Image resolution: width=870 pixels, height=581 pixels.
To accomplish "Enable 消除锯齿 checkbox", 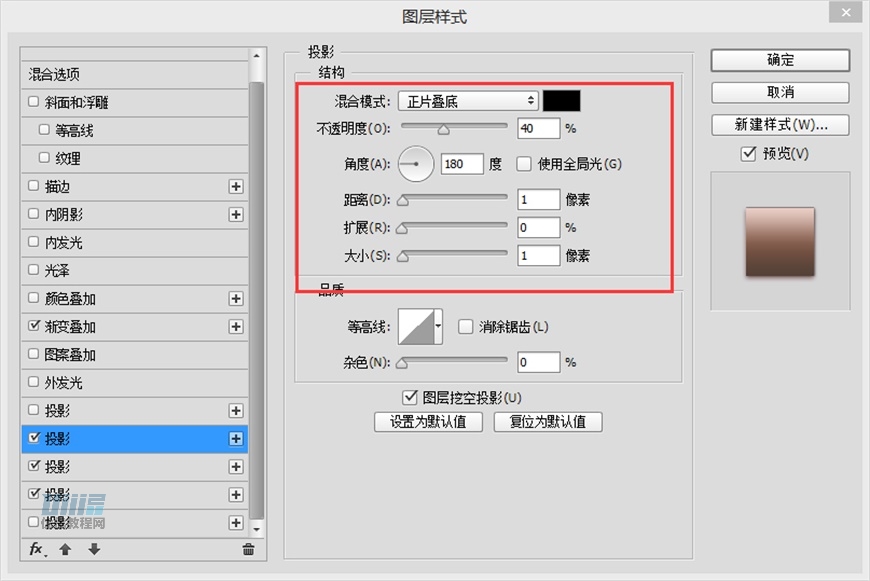I will click(466, 326).
